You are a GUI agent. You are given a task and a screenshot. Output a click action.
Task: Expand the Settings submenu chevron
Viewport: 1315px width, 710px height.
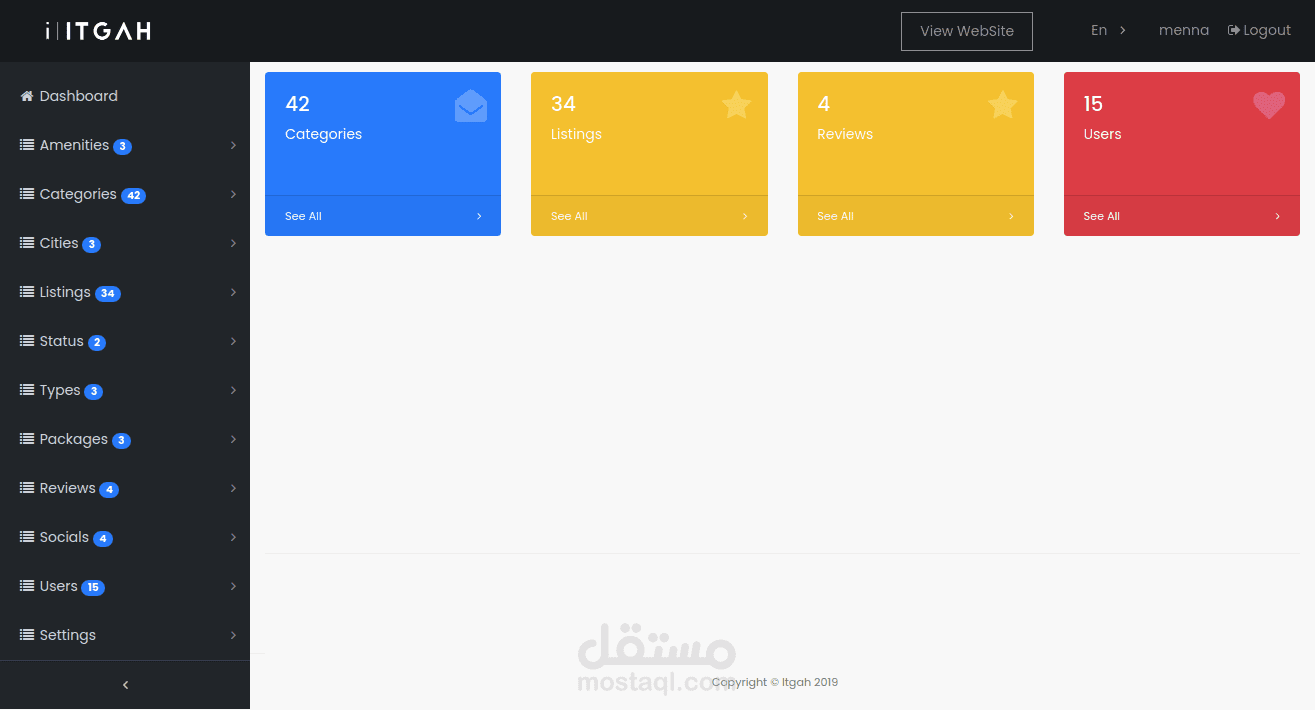[x=233, y=635]
